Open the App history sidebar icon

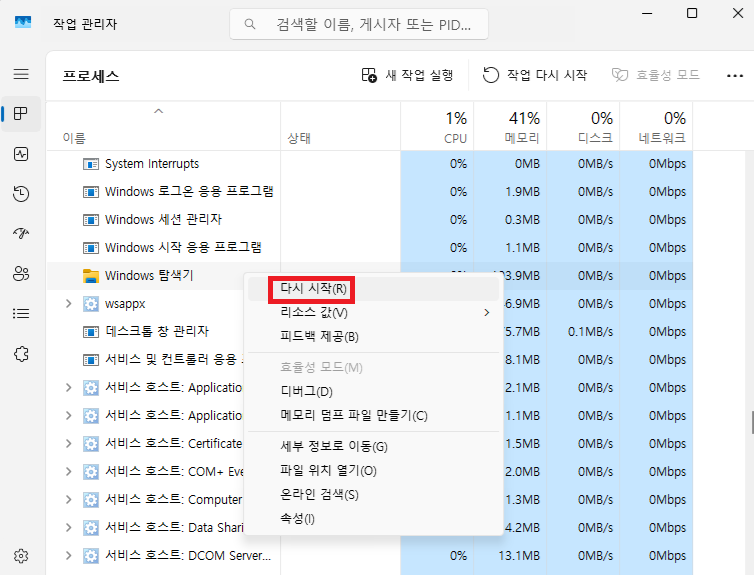pos(21,194)
